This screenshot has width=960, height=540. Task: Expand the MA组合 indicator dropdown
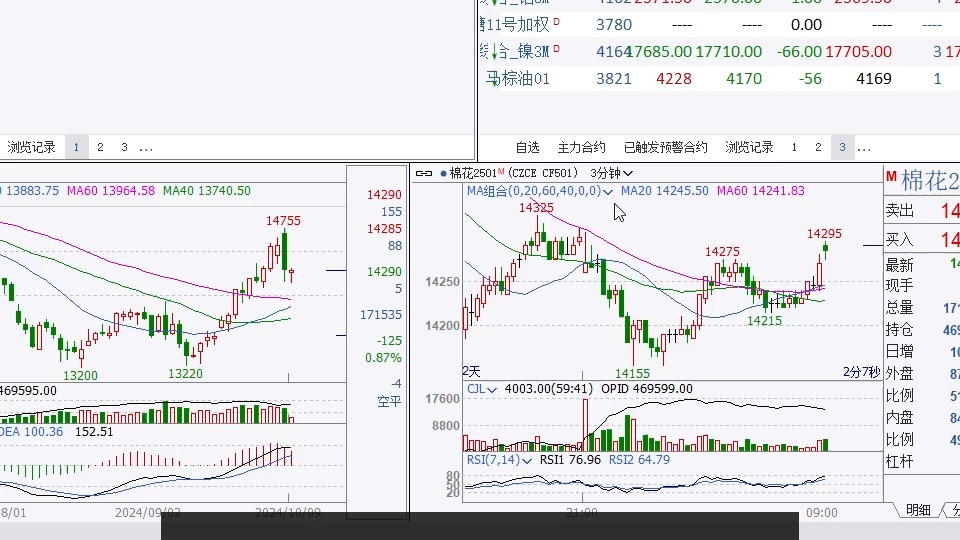pyautogui.click(x=608, y=191)
